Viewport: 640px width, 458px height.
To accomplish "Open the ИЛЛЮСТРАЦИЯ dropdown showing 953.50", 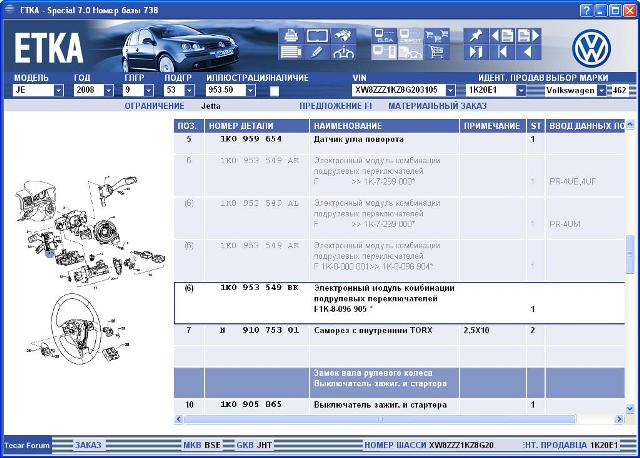I will [251, 90].
